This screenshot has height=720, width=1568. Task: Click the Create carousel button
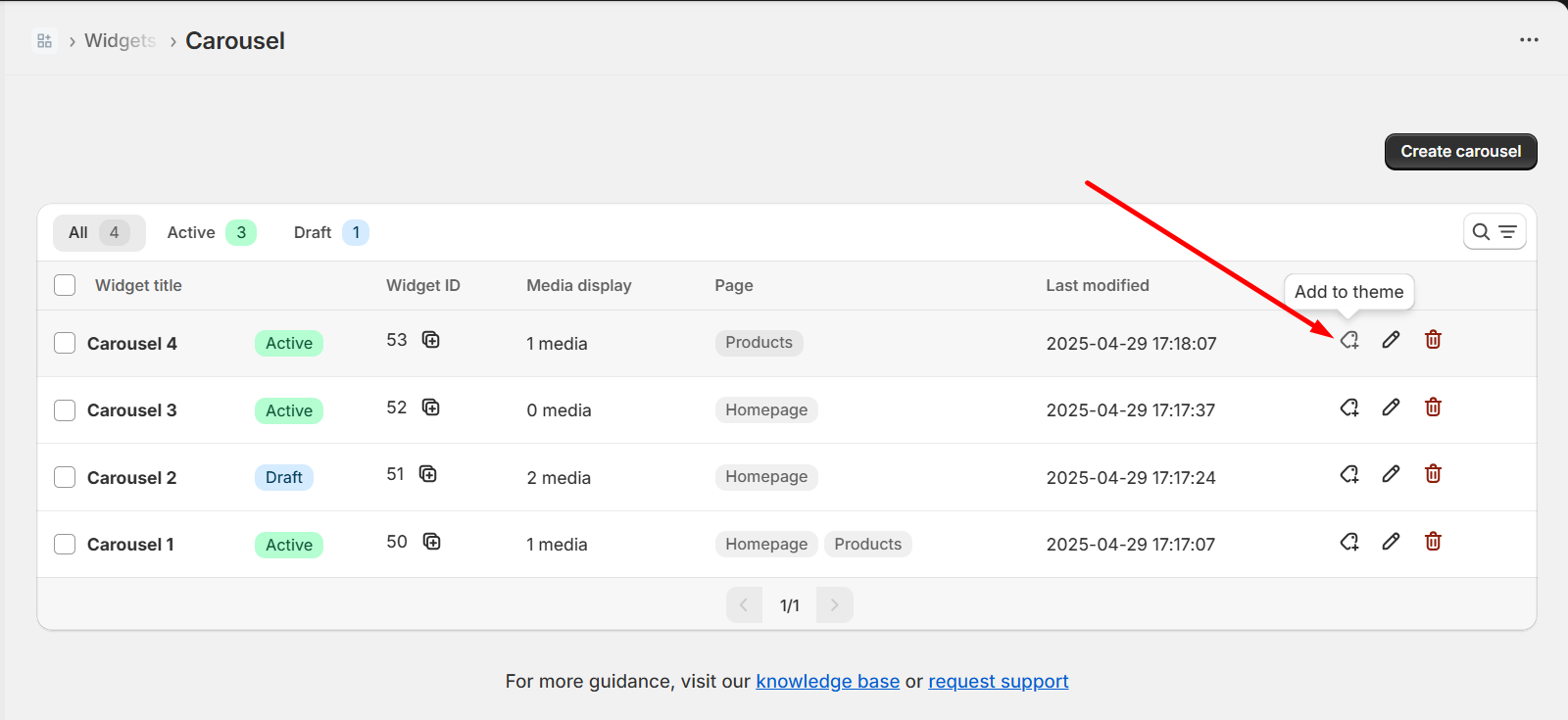[1460, 152]
